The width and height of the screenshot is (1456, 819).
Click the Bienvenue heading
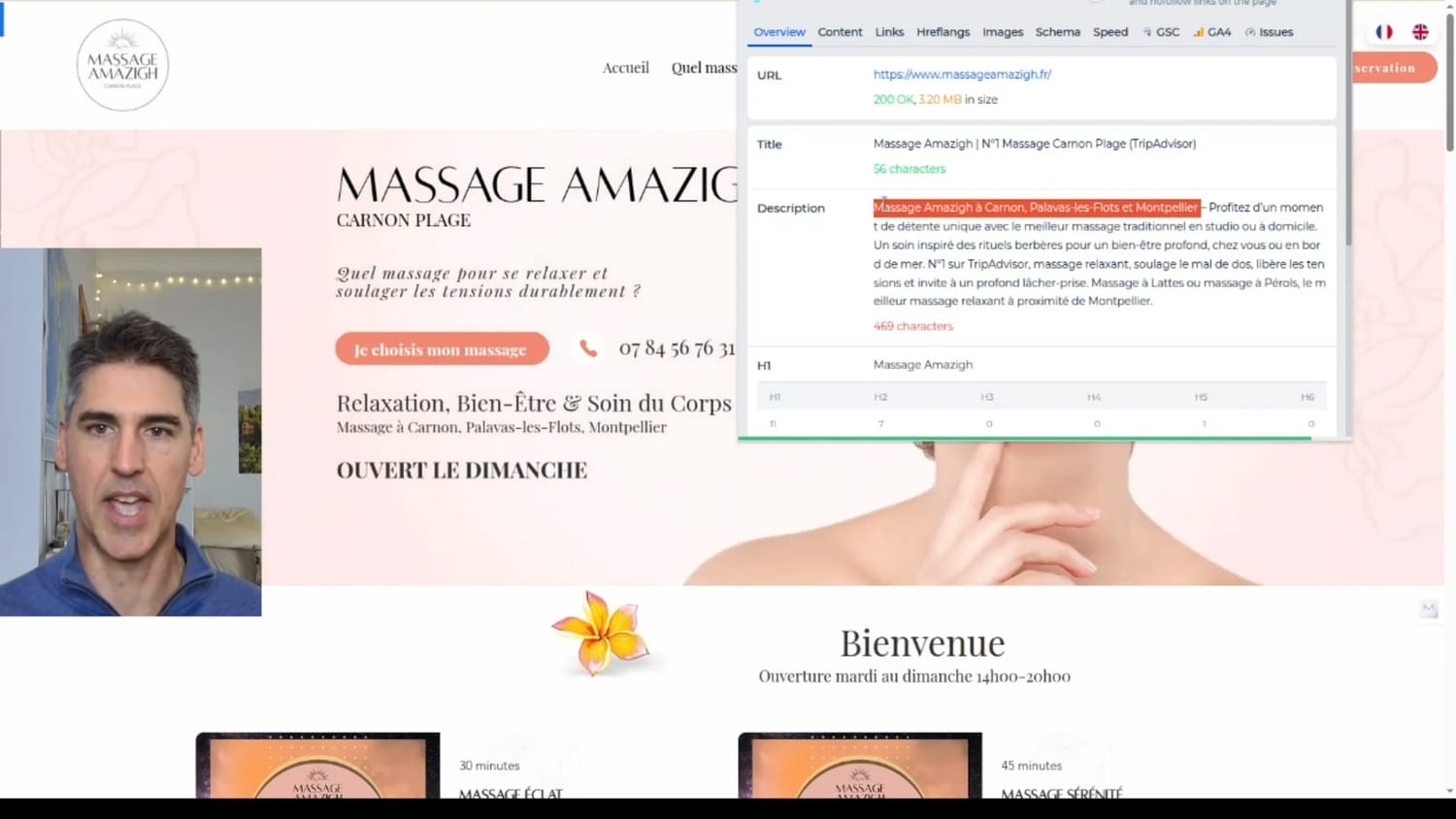(922, 643)
